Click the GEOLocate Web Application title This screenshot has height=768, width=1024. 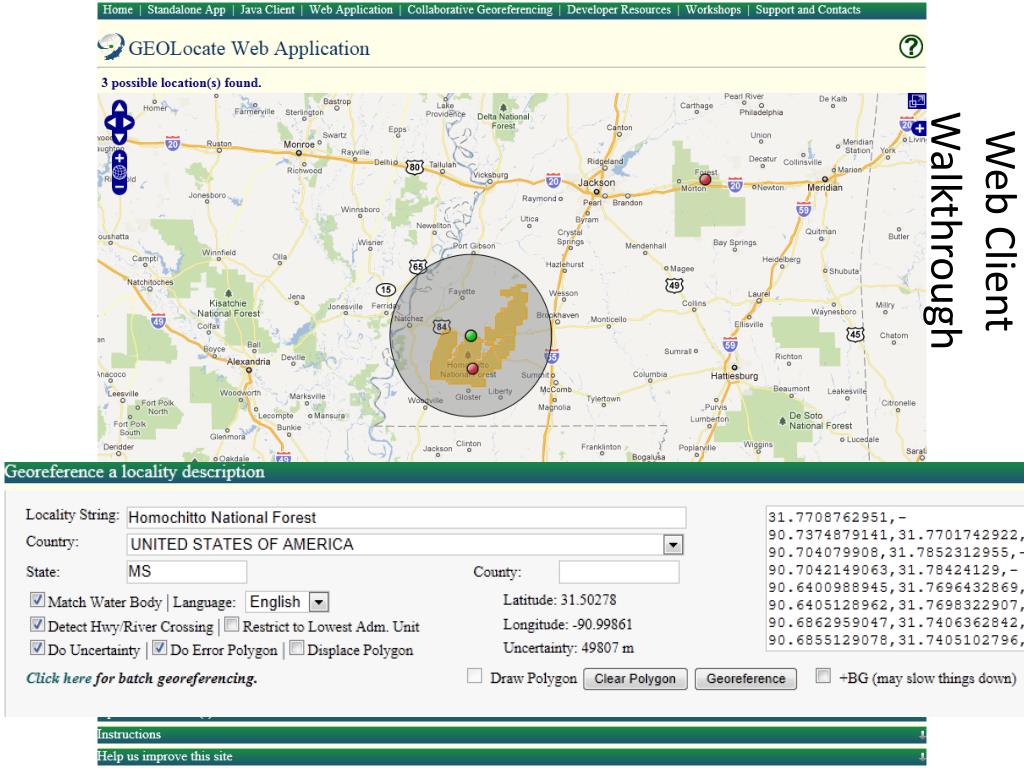pos(249,48)
